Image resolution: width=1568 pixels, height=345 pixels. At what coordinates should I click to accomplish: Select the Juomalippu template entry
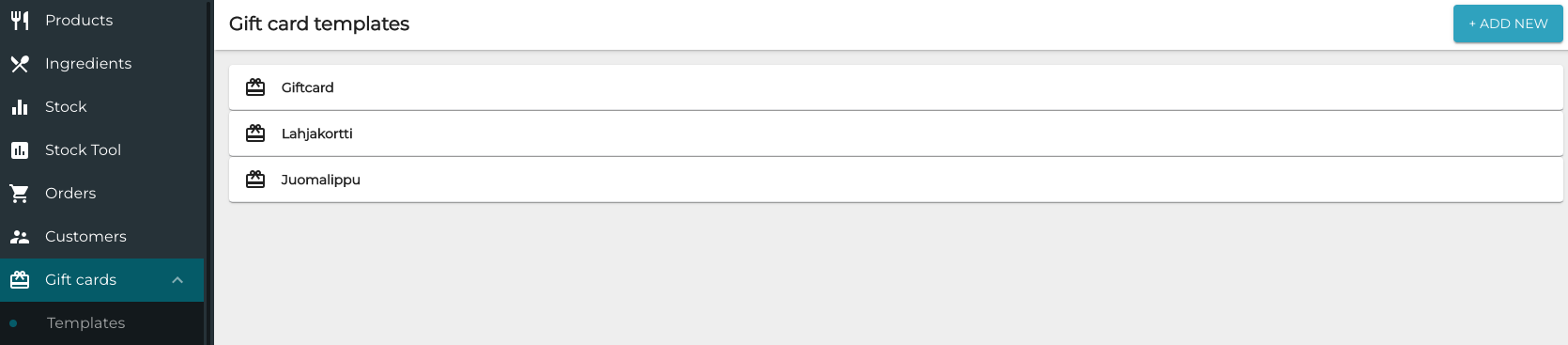point(896,180)
